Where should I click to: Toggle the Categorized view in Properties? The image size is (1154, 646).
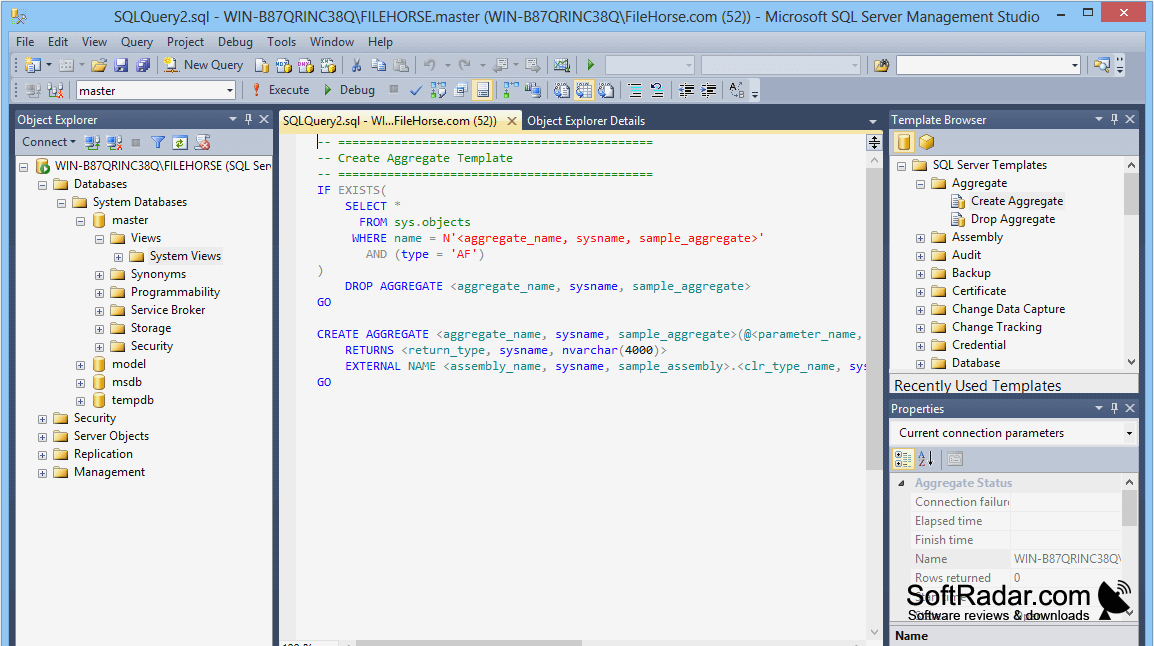click(x=903, y=459)
